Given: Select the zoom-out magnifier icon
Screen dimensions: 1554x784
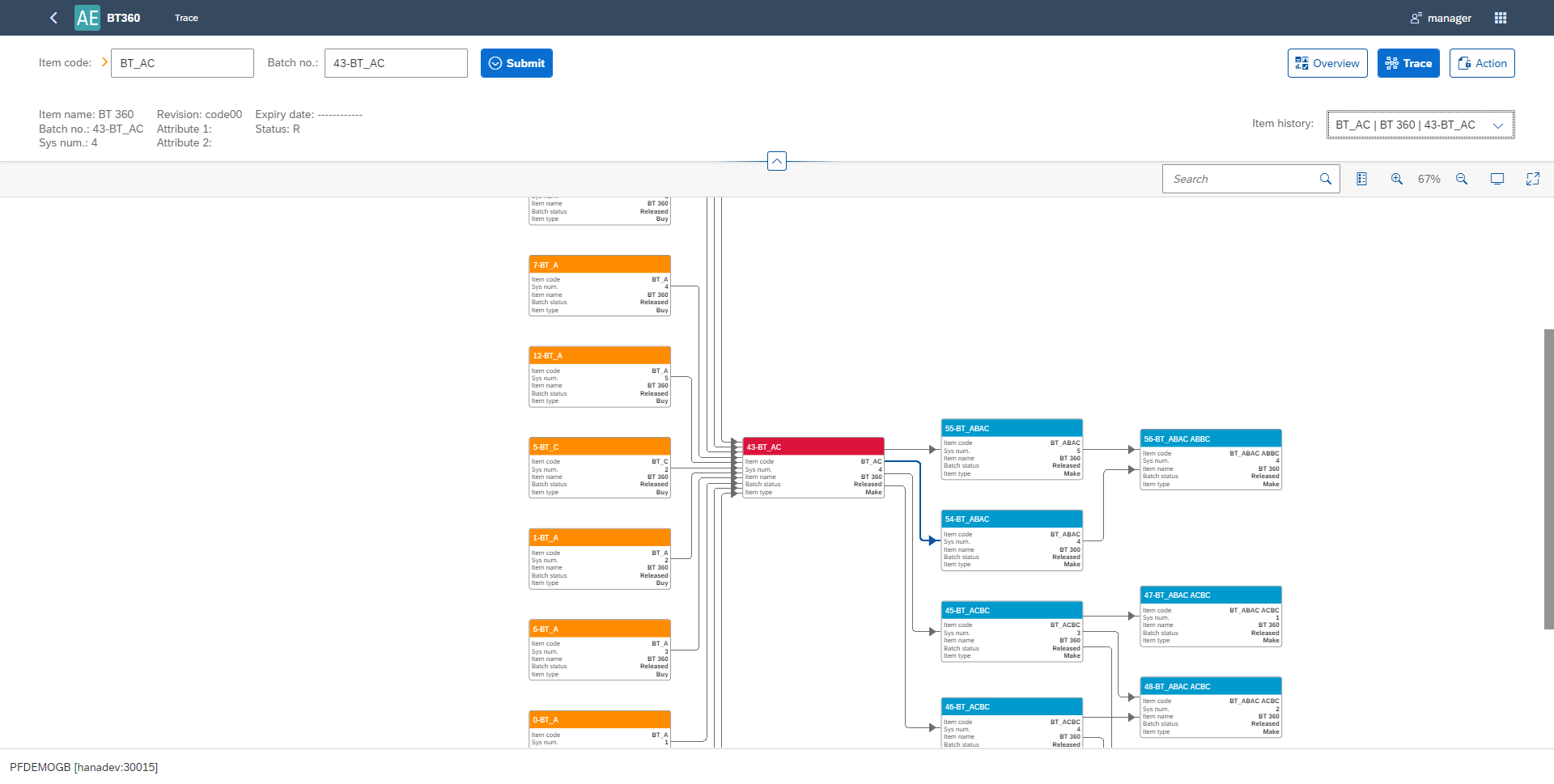Looking at the screenshot, I should (x=1462, y=178).
